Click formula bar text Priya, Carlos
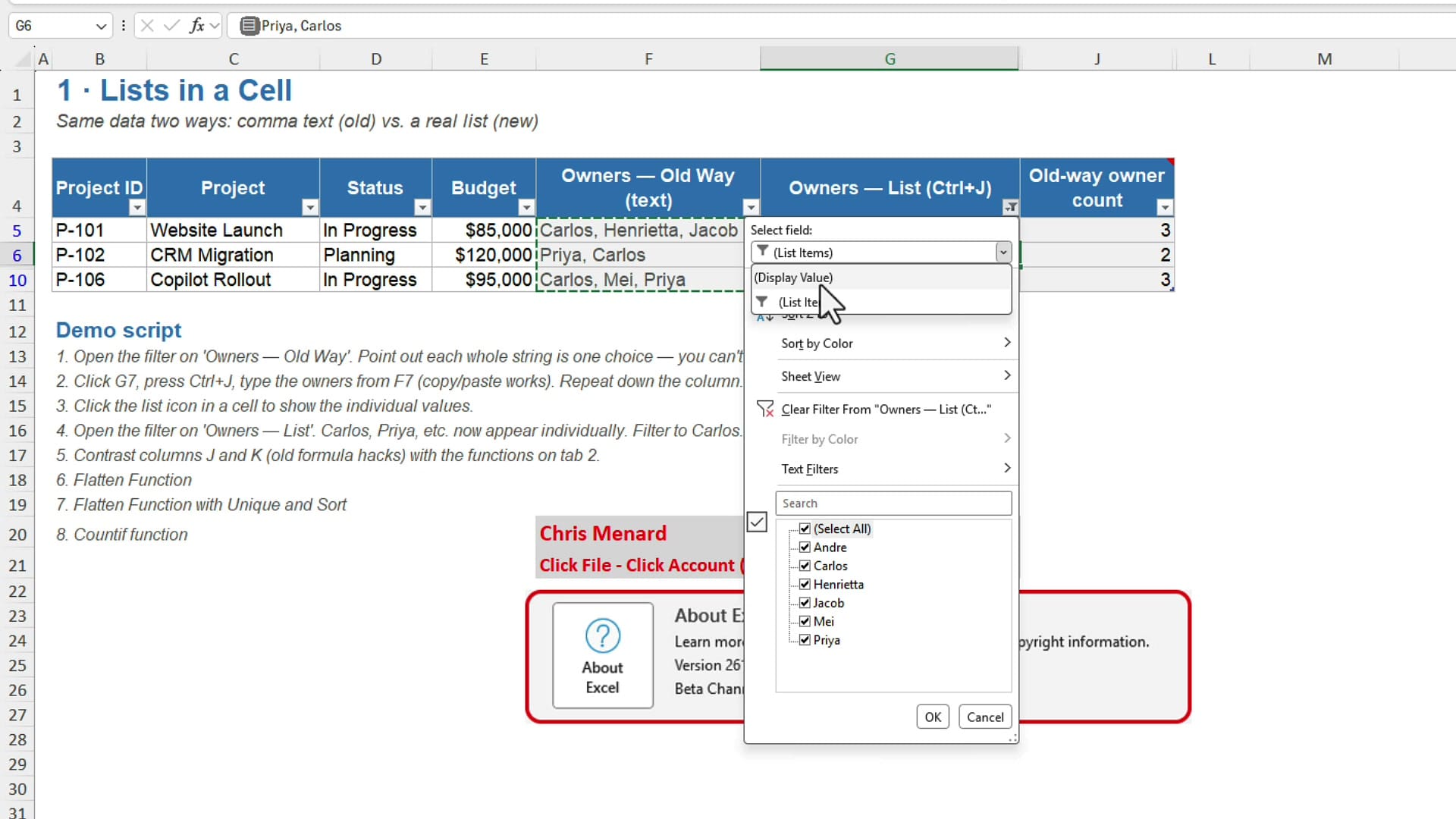This screenshot has width=1456, height=819. [x=301, y=26]
